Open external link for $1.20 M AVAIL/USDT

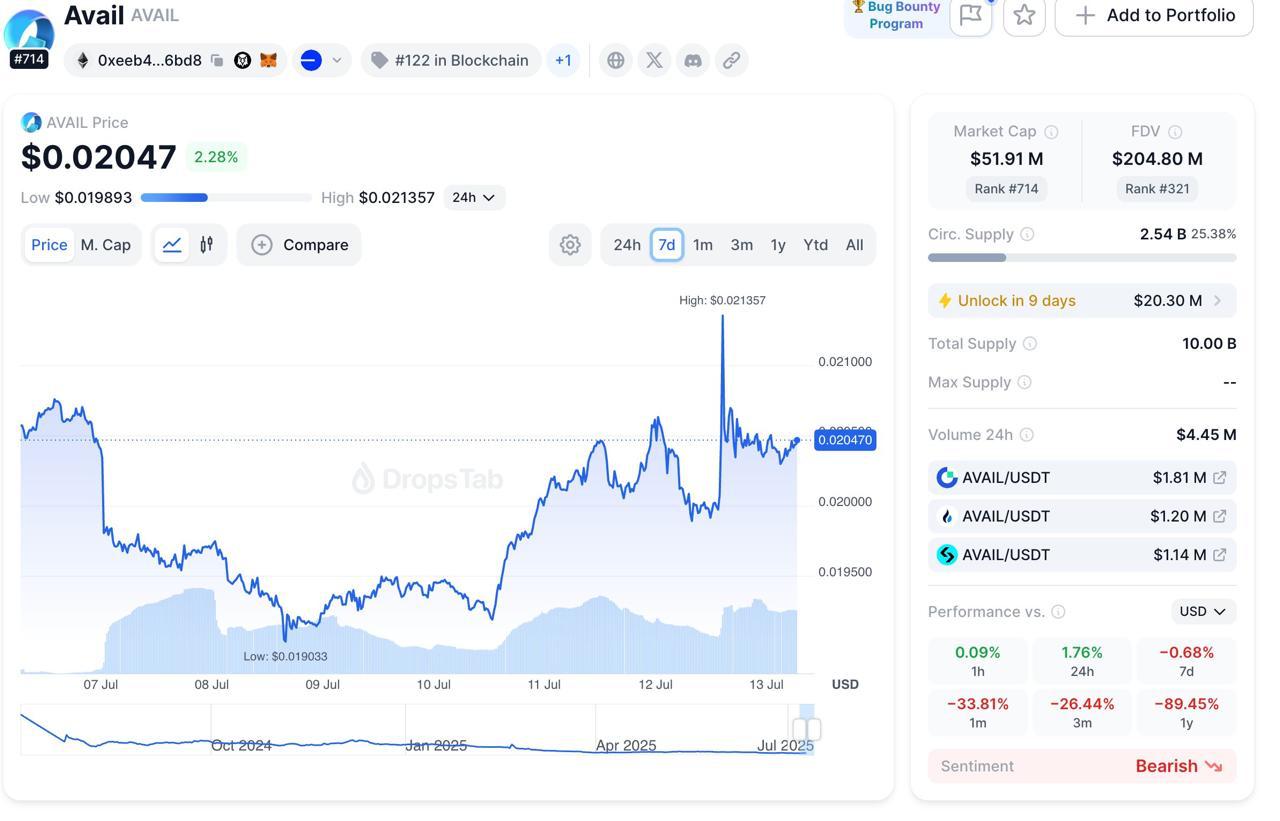coord(1220,516)
